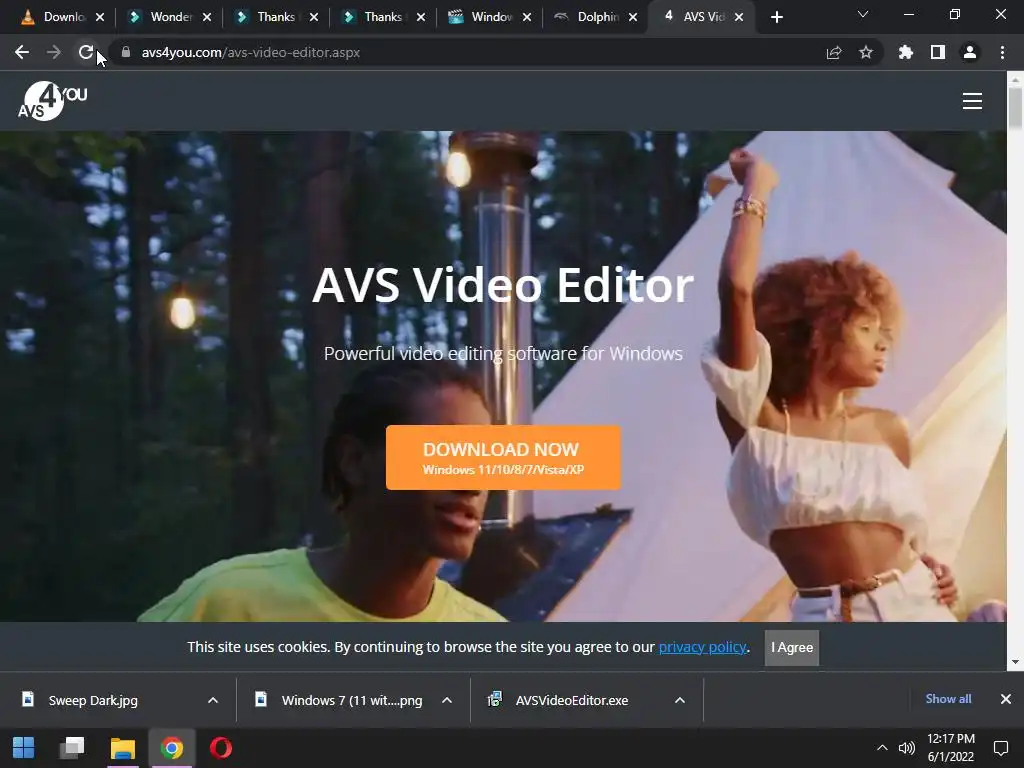The height and width of the screenshot is (768, 1024).
Task: Click the scrollbar down arrow
Action: [1015, 662]
